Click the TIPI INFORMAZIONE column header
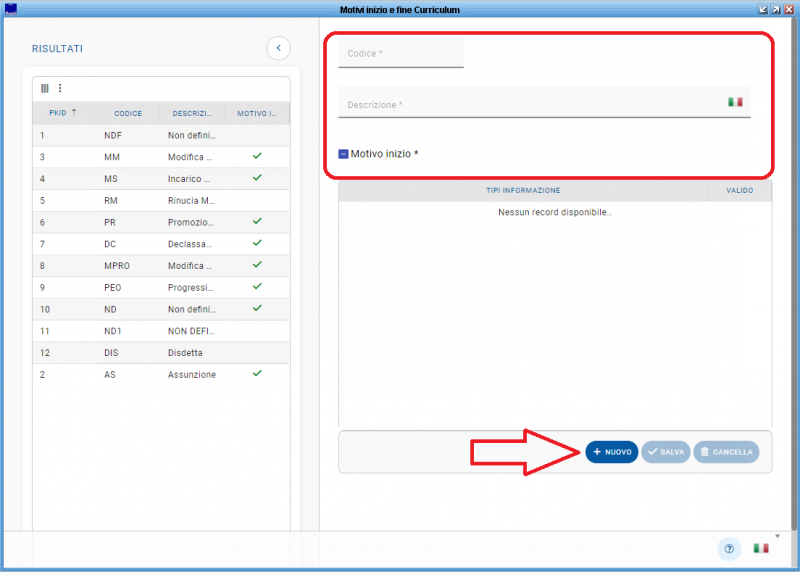The height and width of the screenshot is (572, 800). coord(522,190)
